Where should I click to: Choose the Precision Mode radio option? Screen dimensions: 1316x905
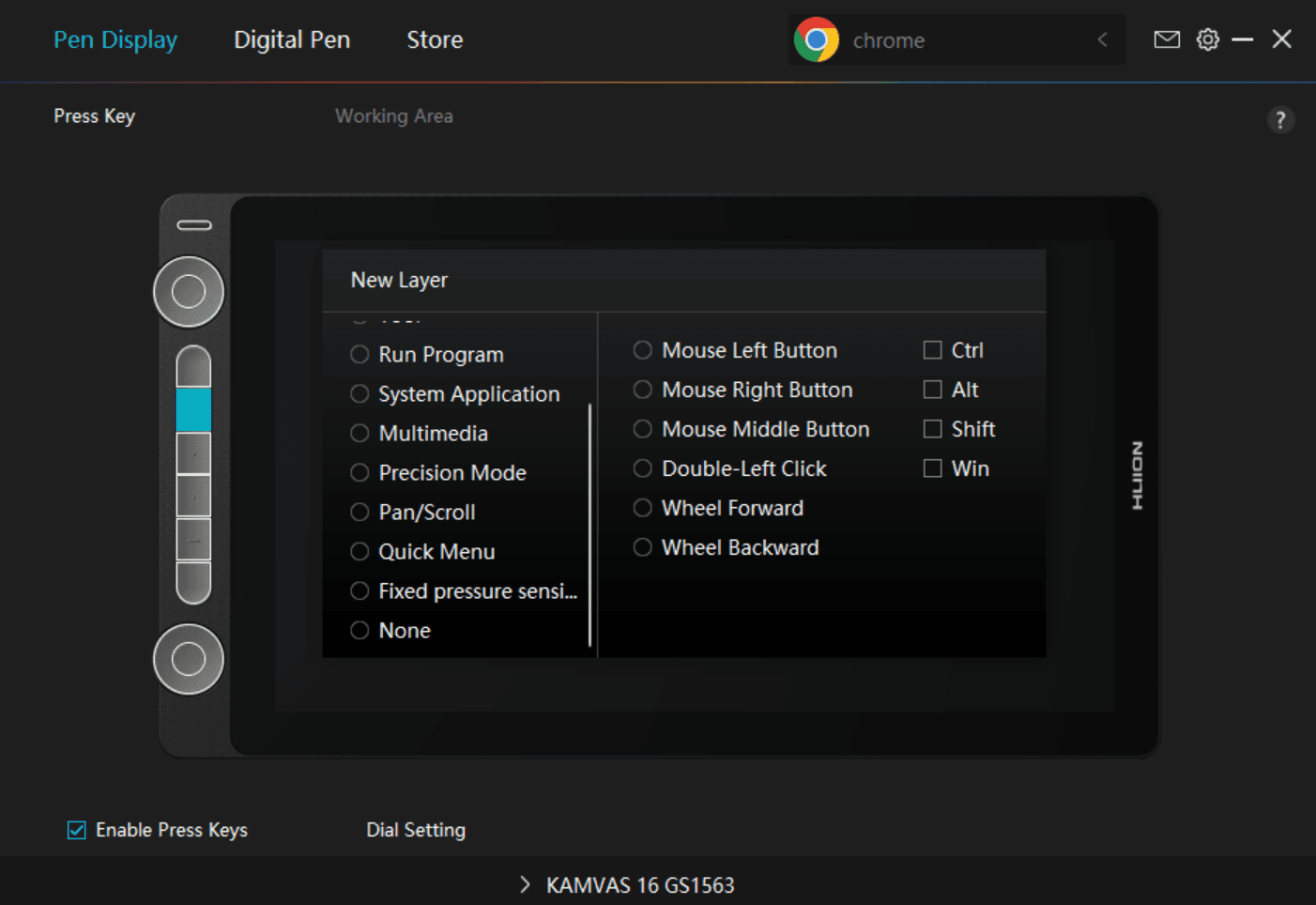click(360, 473)
